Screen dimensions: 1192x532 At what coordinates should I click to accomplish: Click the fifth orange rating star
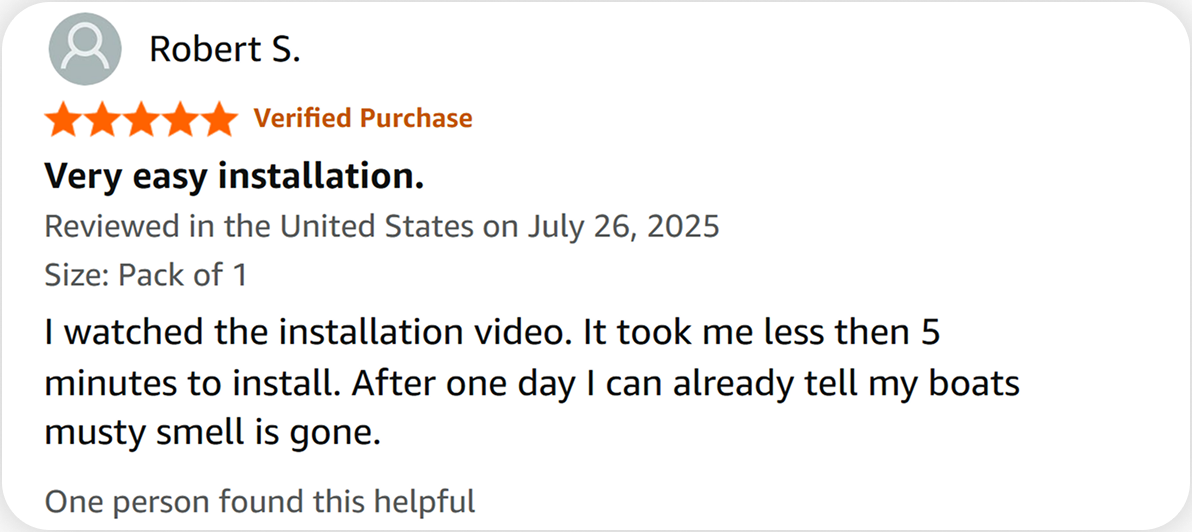click(220, 119)
